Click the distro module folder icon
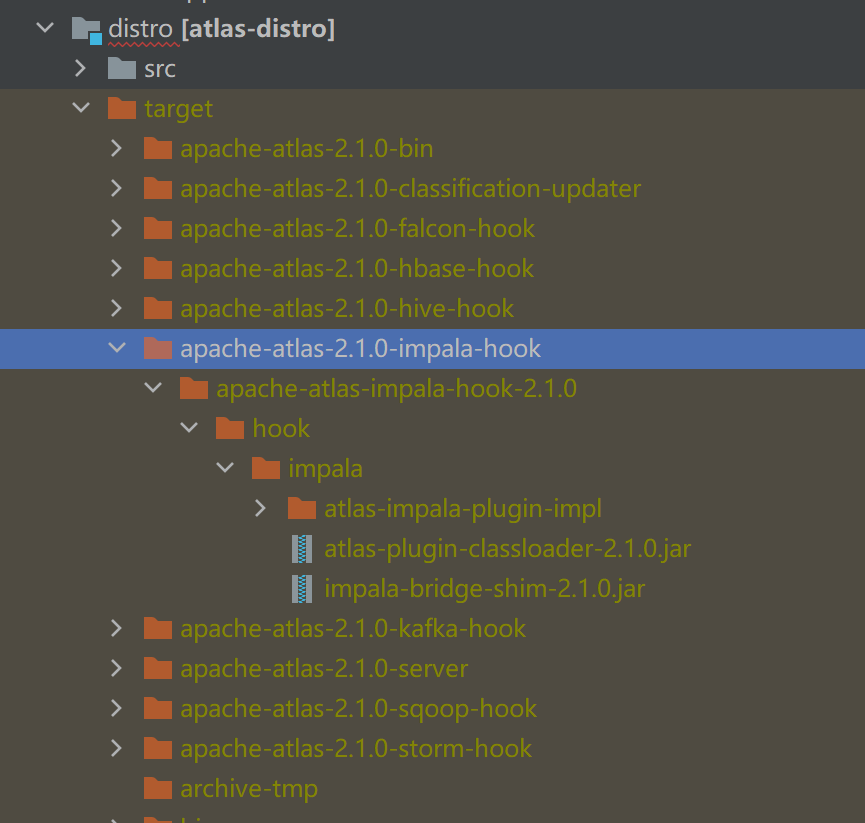Viewport: 865px width, 823px height. point(87,30)
